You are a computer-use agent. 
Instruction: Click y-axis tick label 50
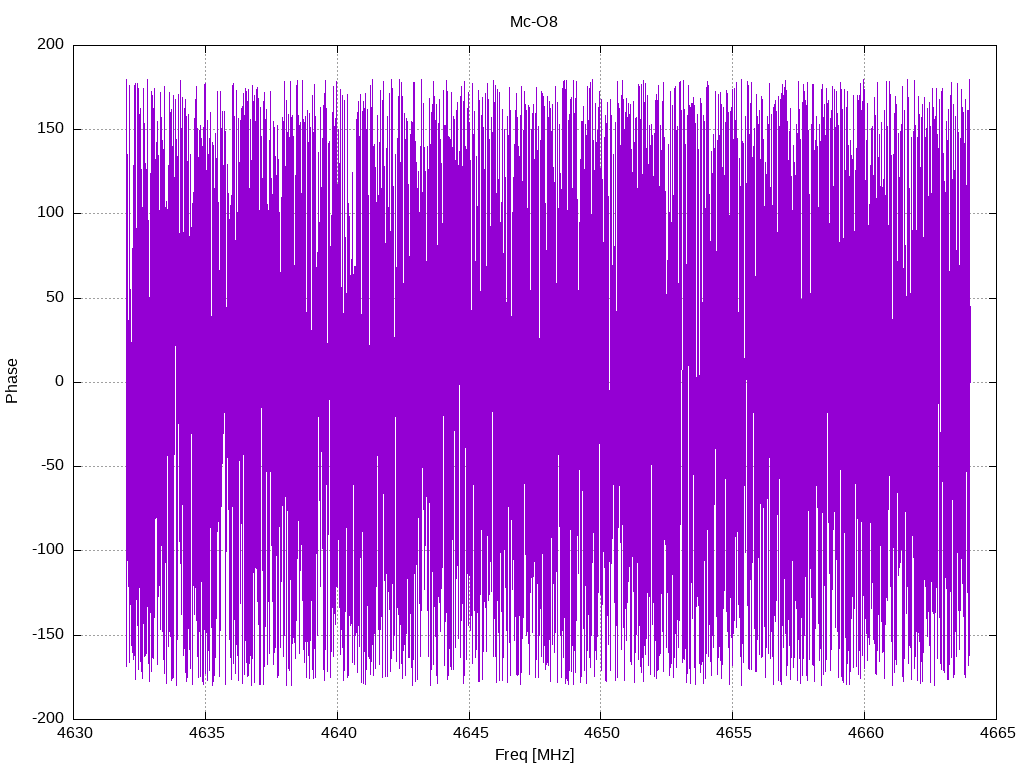click(x=56, y=298)
